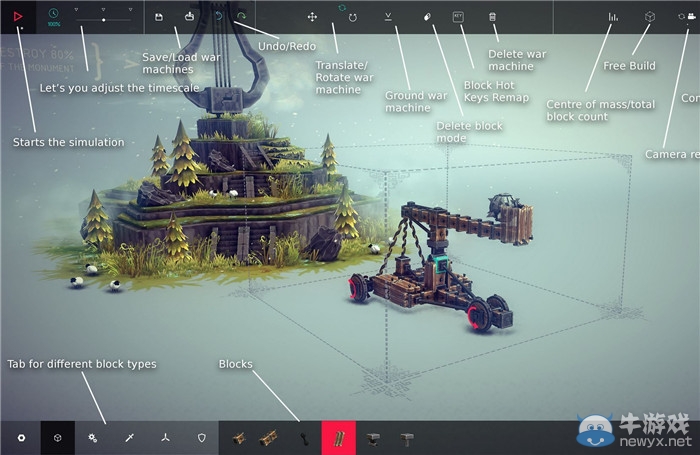Select the Rotate war machine tool
Screen dimensions: 700x455
click(x=353, y=18)
